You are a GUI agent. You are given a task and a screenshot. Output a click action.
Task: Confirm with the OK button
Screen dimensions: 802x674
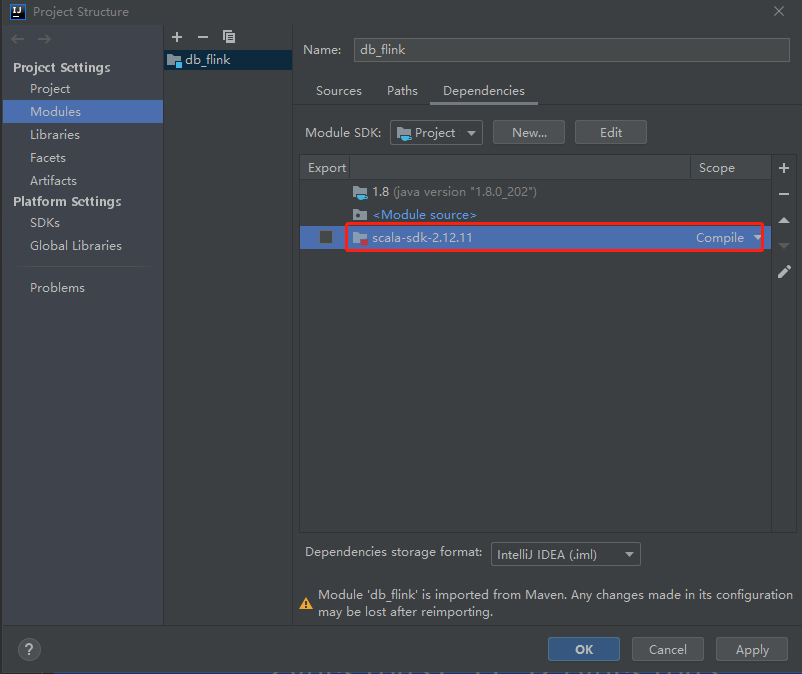coord(584,649)
